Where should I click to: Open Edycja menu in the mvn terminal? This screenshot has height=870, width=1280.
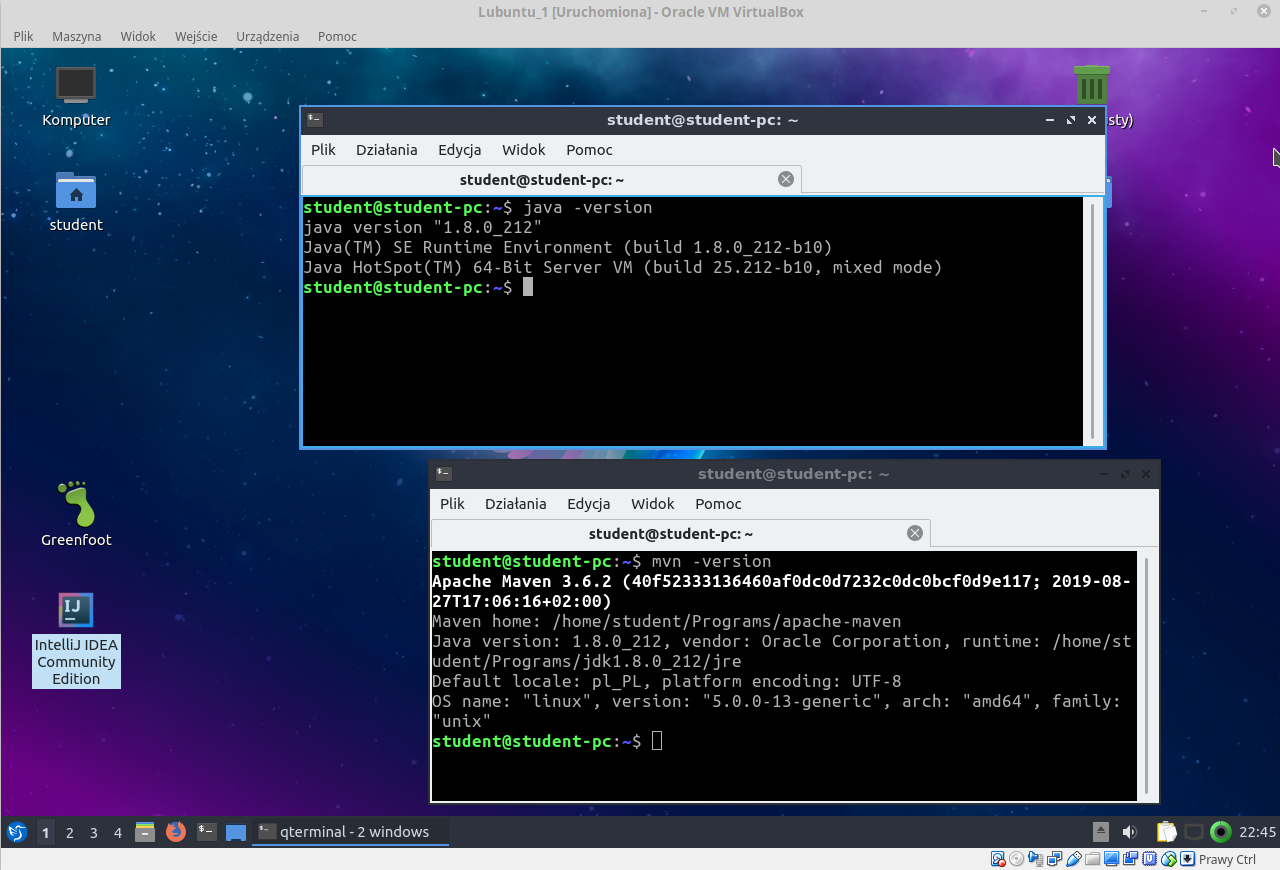tap(589, 504)
